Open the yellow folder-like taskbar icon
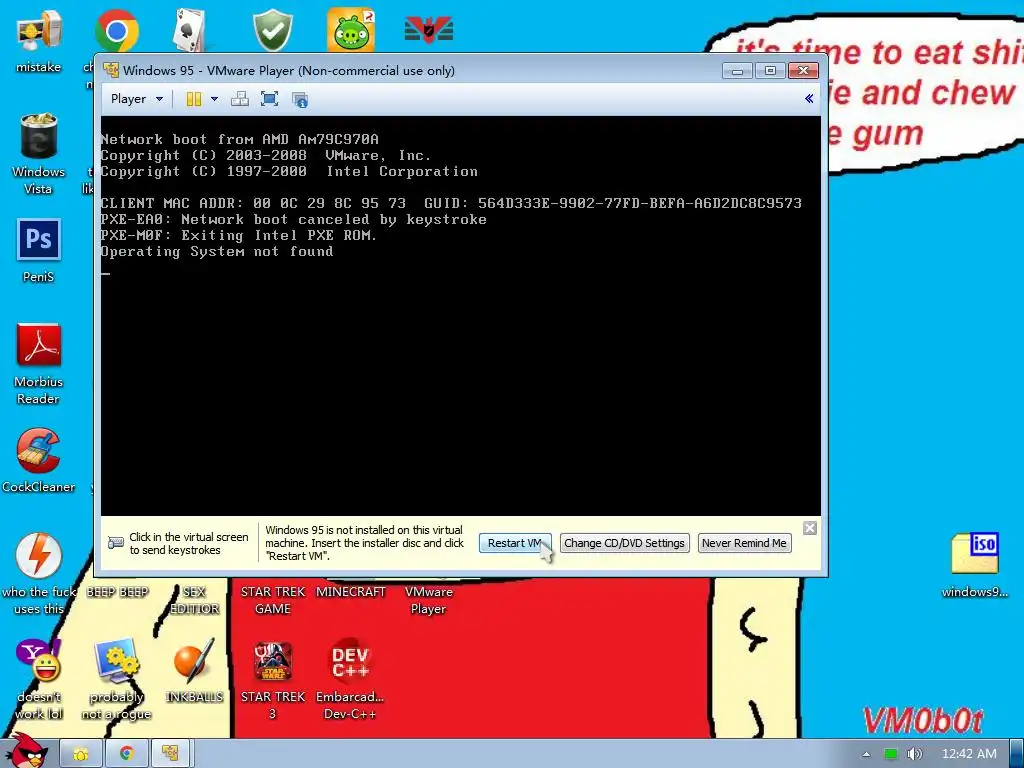 coord(81,754)
